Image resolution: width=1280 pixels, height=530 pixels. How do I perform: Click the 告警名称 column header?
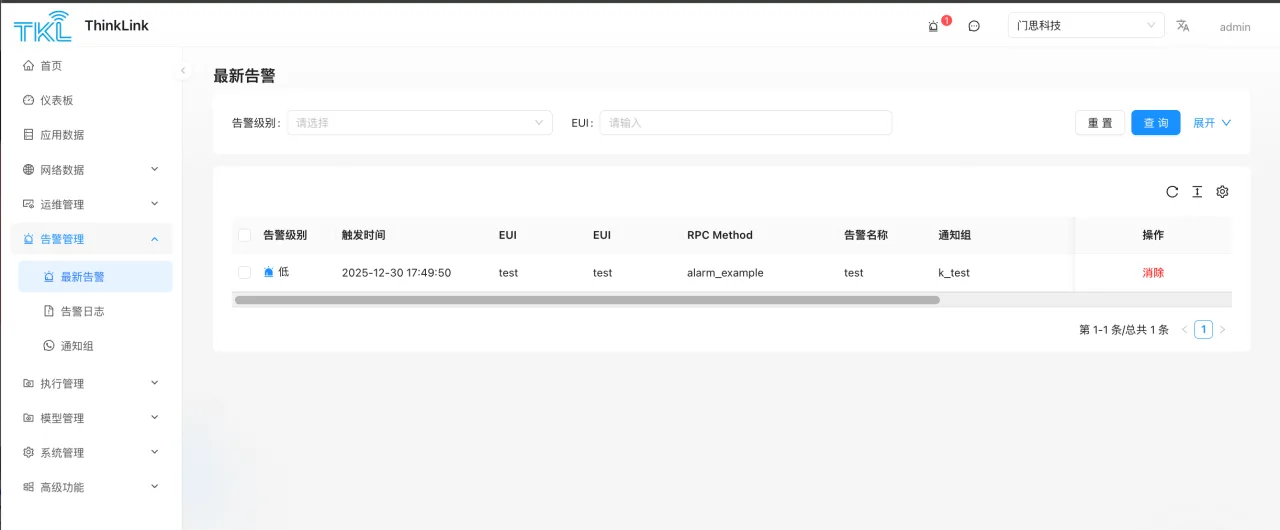pos(866,235)
